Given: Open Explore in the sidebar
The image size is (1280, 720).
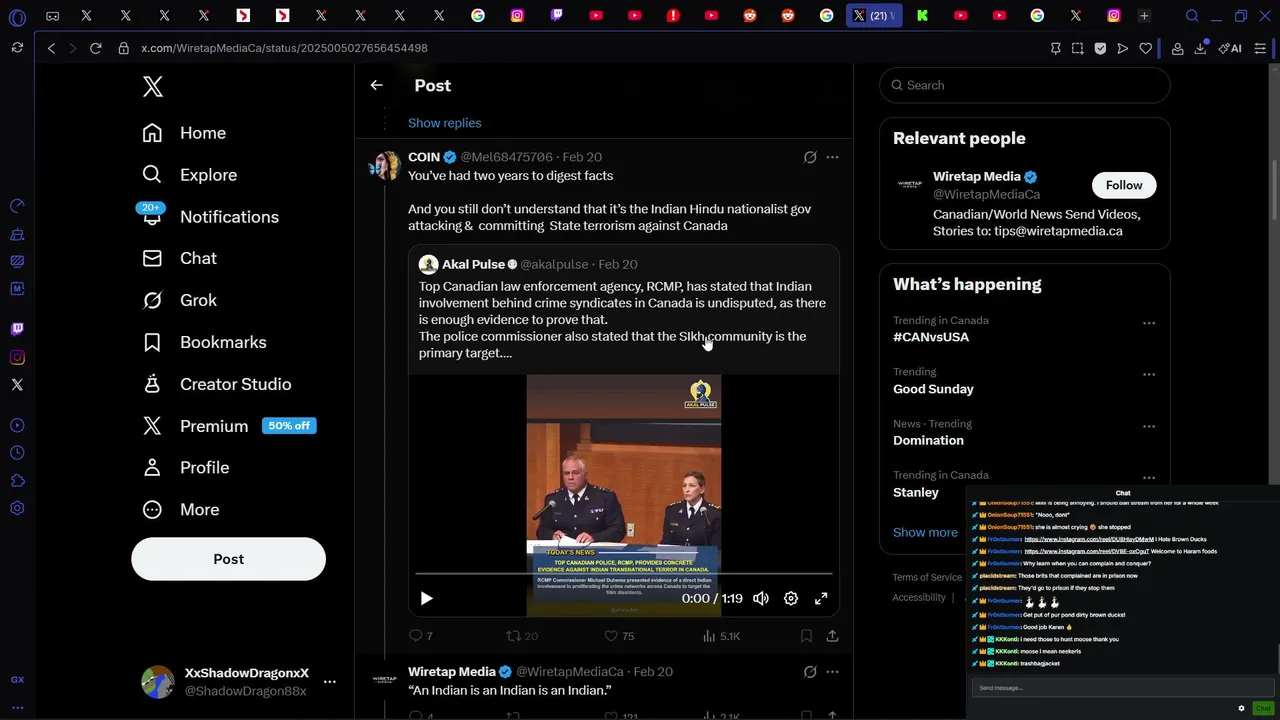Looking at the screenshot, I should pos(190,175).
